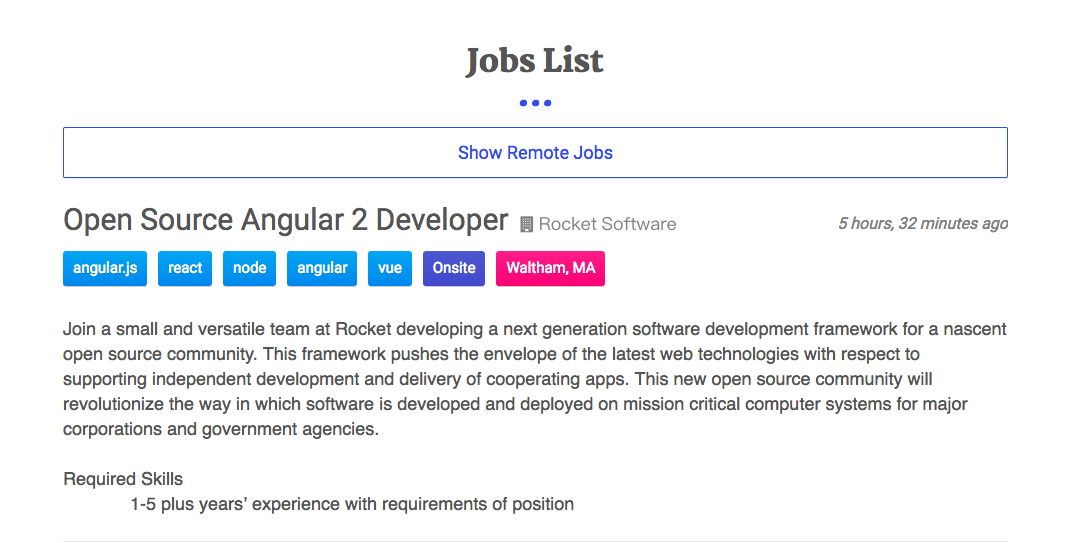Click the '1-5 plus years' experience' line
The width and height of the screenshot is (1072, 543).
[x=352, y=504]
